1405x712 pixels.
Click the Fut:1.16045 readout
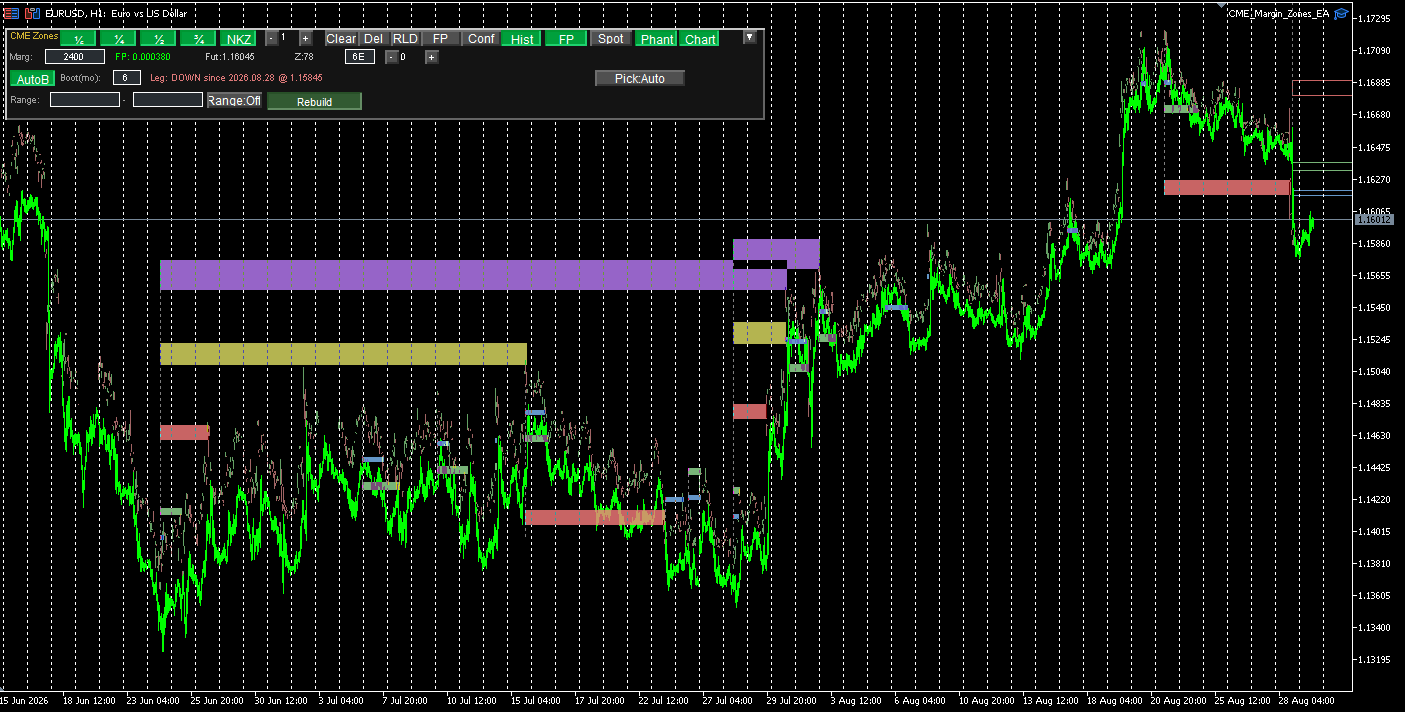230,57
